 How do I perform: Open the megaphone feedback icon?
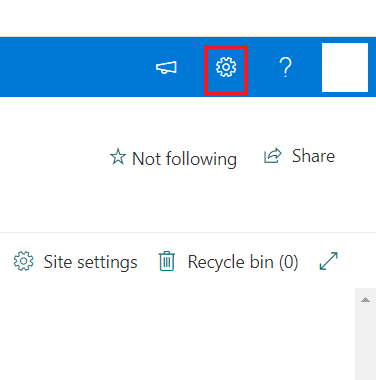coord(166,67)
